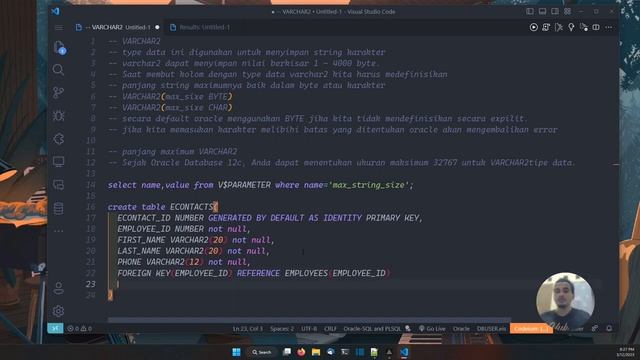Viewport: 640px width, 360px height.
Task: Open the terminal app on the taskbar
Action: 345,352
